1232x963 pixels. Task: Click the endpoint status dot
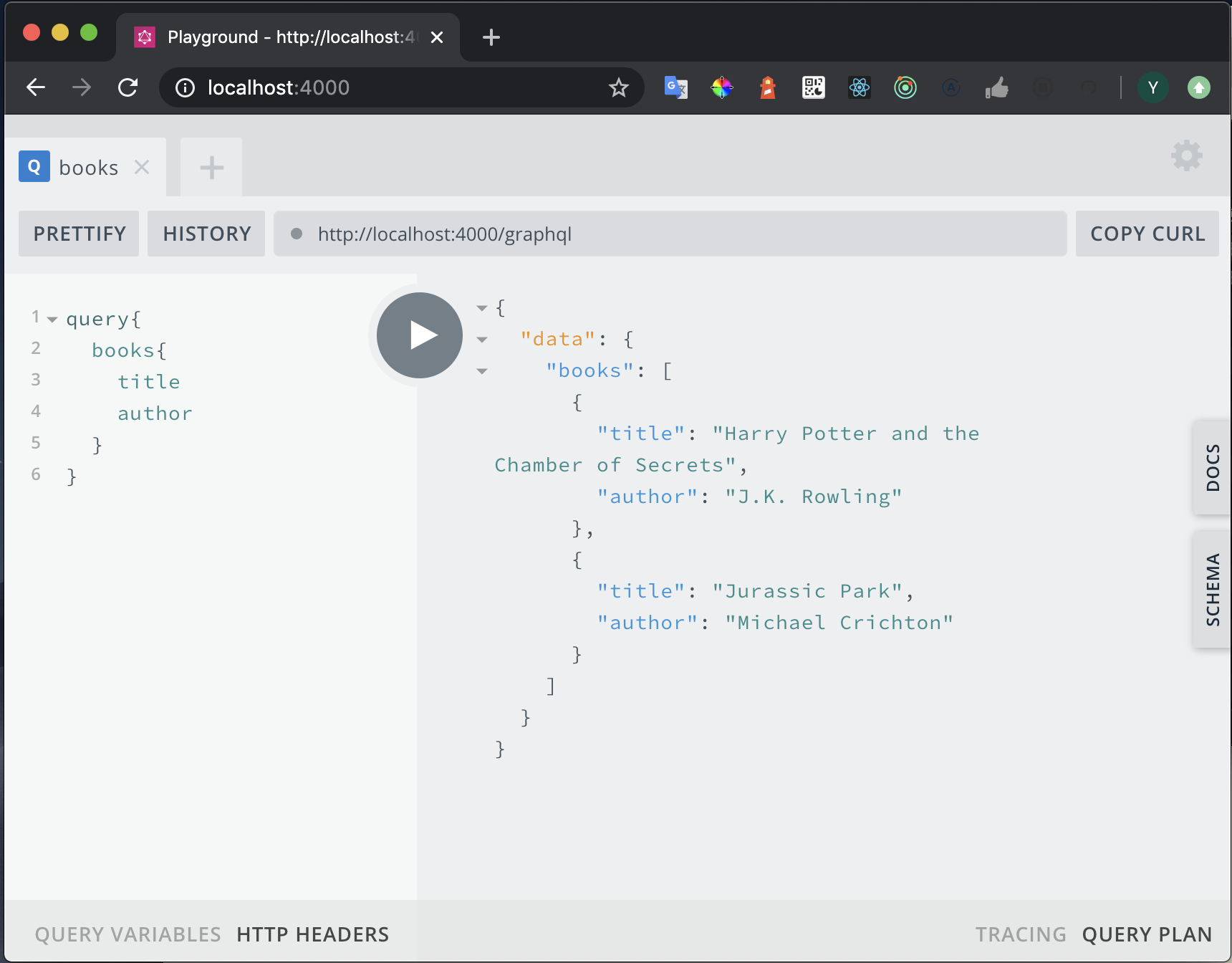click(x=297, y=234)
